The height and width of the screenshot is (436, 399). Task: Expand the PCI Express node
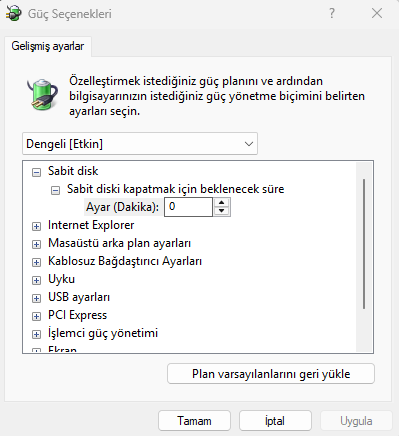[36, 316]
